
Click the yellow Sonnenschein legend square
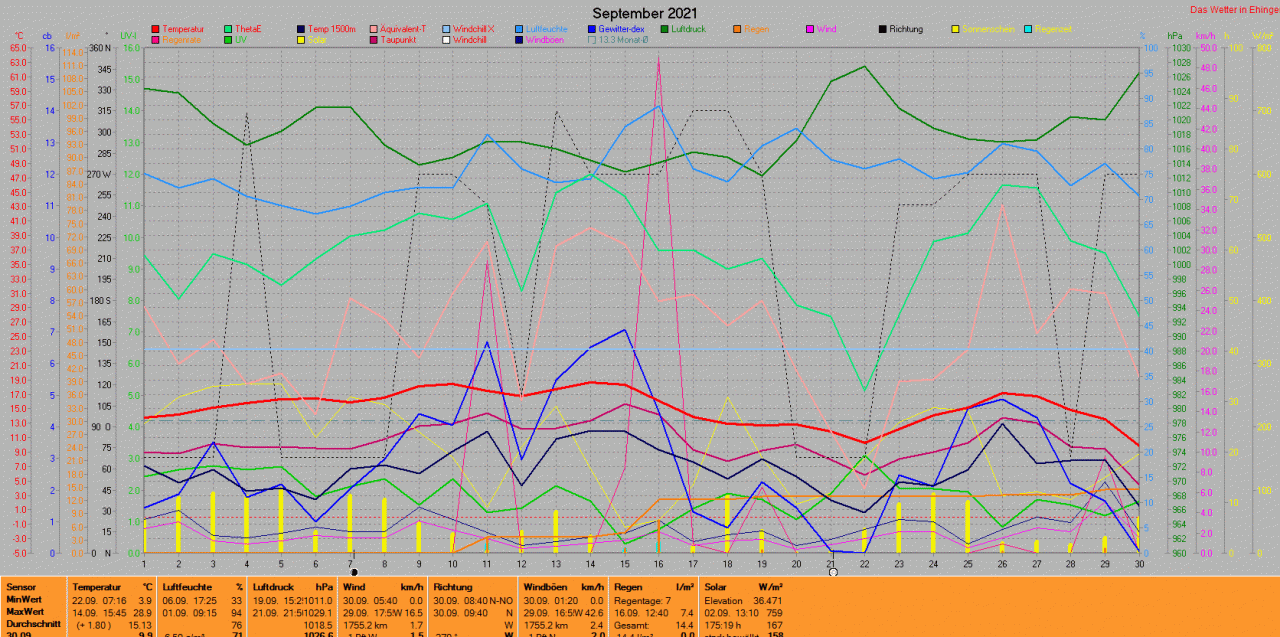tap(955, 29)
